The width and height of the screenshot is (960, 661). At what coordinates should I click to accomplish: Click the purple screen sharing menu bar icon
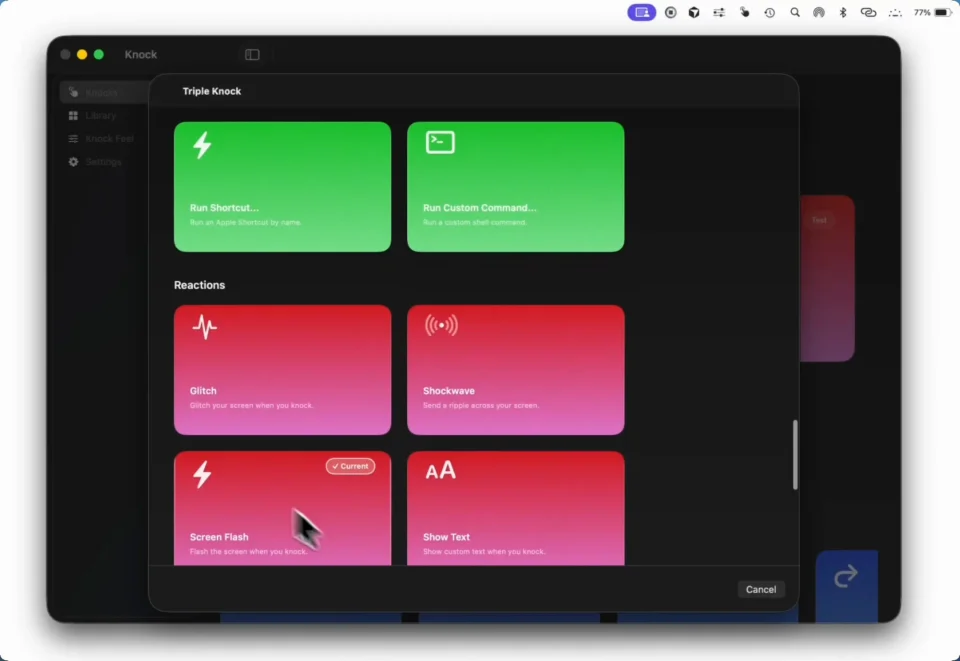[x=642, y=12]
